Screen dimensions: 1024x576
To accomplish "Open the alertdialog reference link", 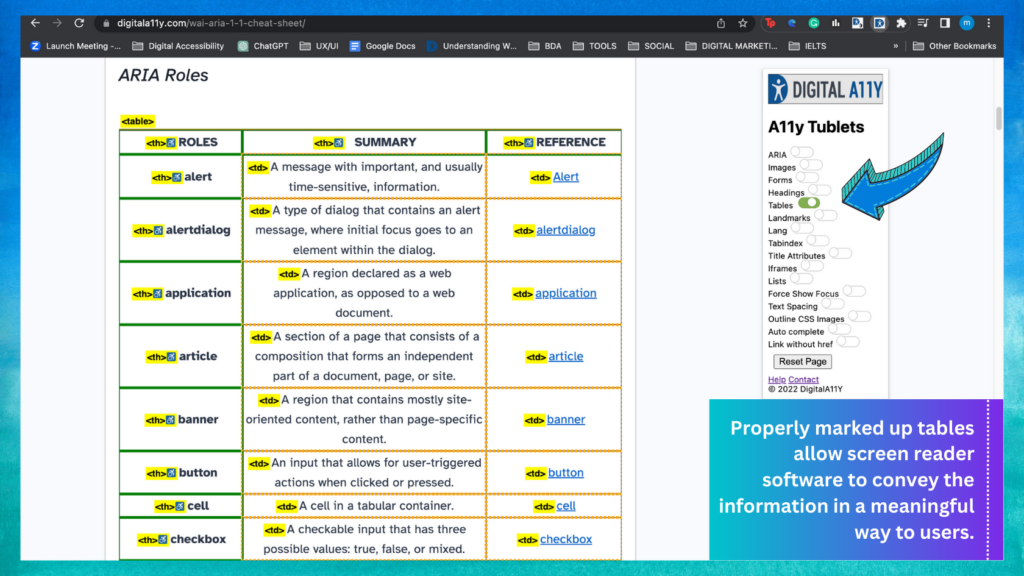I will pos(565,230).
